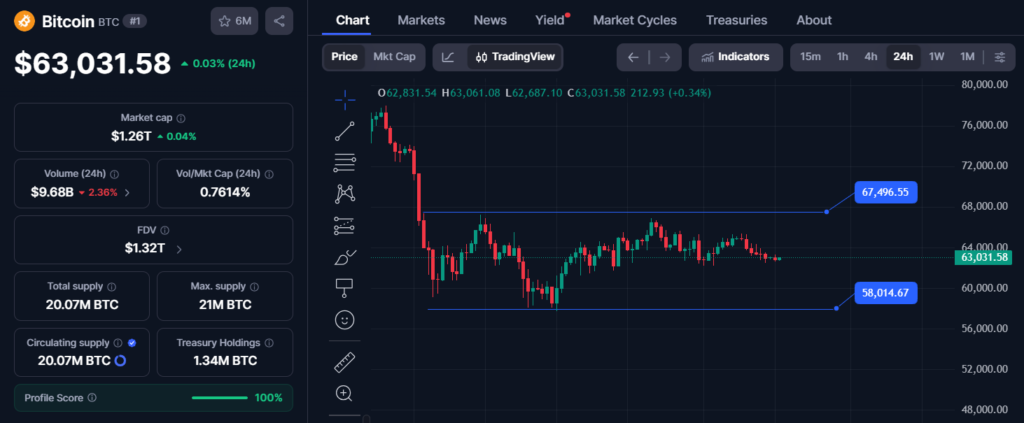
Task: Open chart settings sliders icon
Action: click(999, 57)
